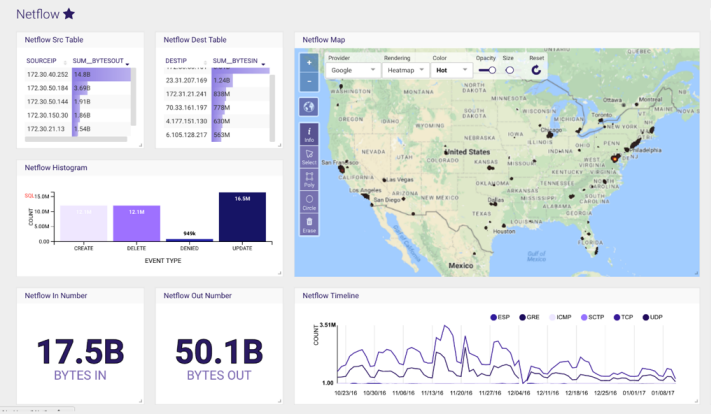Open the Rendering dropdown showing Heatmap
The height and width of the screenshot is (414, 711).
pos(406,70)
